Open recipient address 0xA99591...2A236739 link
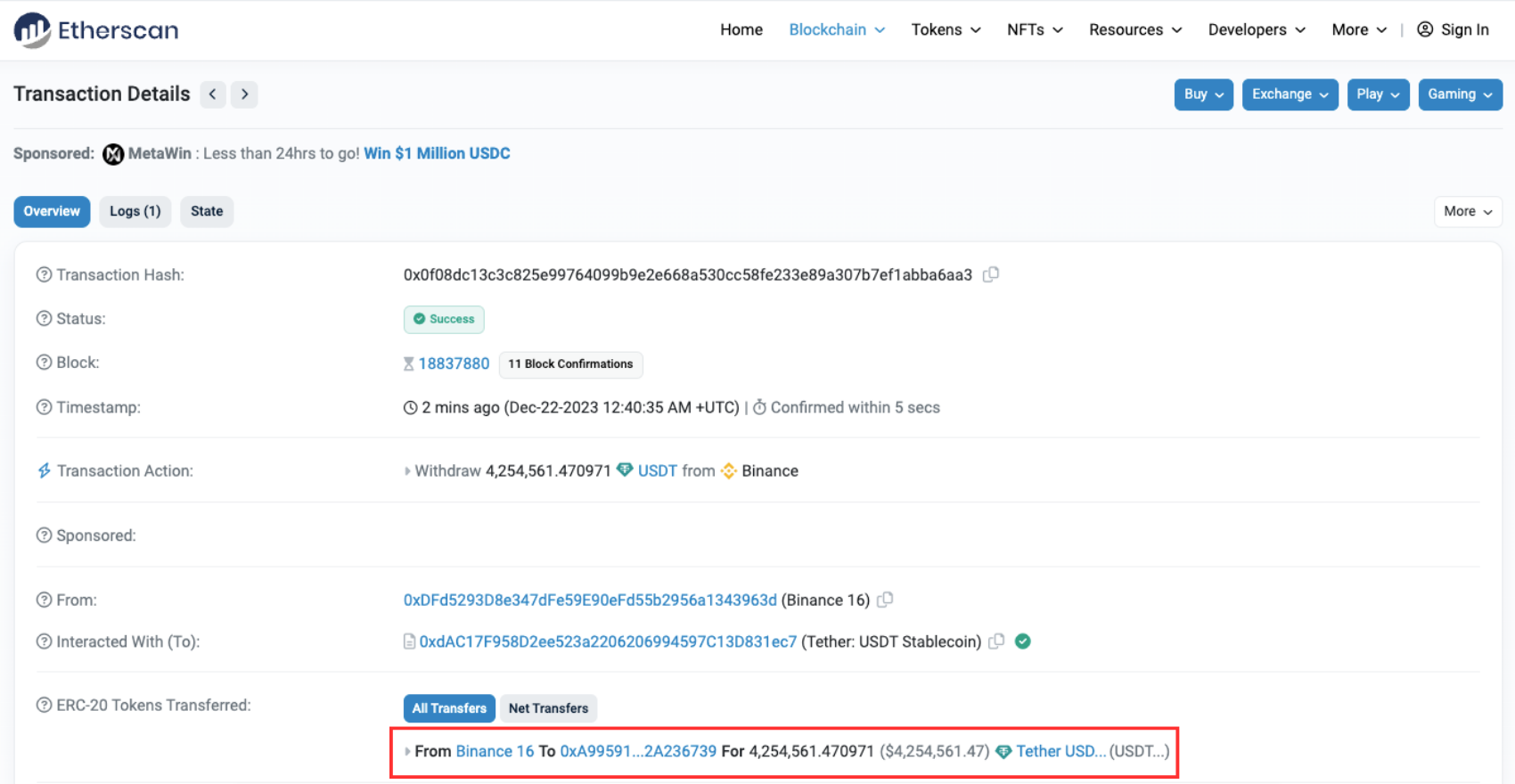The image size is (1515, 784). [x=638, y=751]
